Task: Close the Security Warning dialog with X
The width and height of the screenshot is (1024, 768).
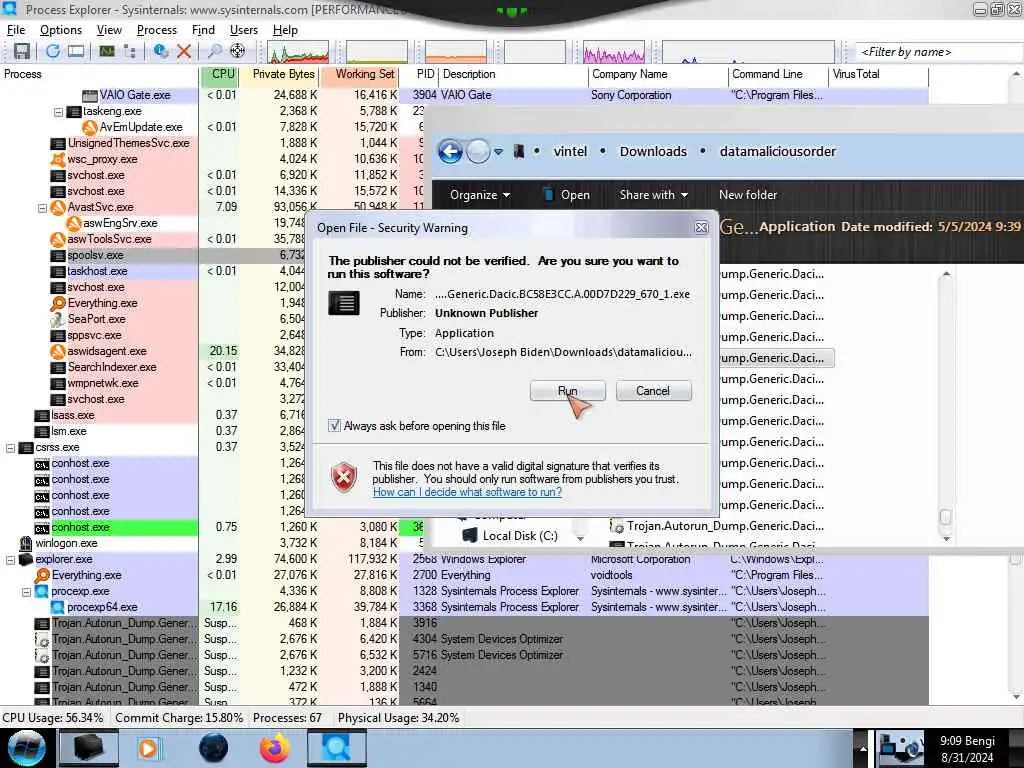Action: (701, 227)
